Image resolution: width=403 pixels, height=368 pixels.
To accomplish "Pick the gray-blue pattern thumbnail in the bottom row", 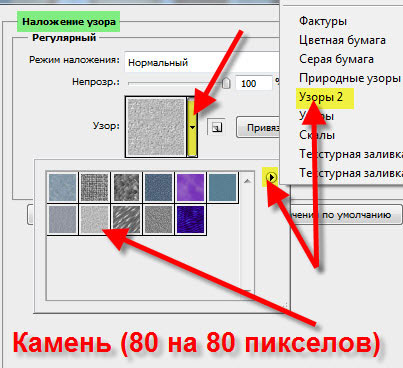I will (x=63, y=219).
